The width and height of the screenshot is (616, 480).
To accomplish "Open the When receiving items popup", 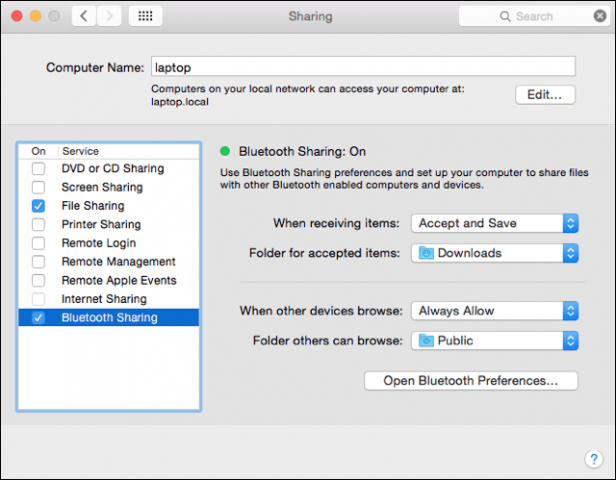I will [495, 223].
